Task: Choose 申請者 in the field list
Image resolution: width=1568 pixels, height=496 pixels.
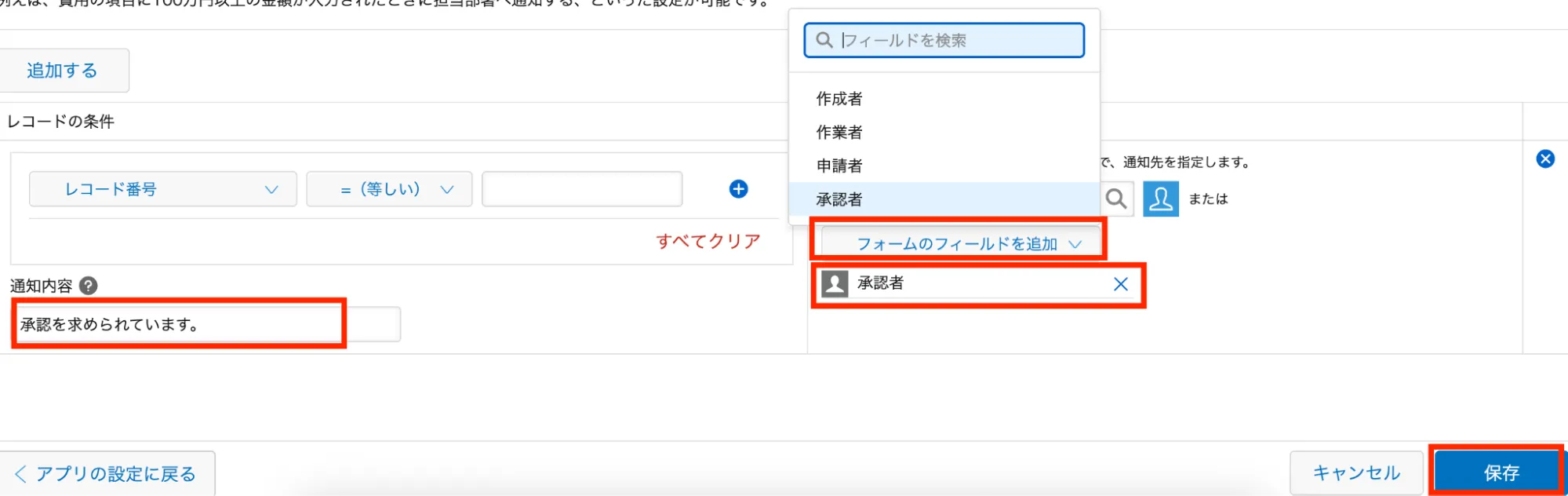Action: pyautogui.click(x=839, y=166)
